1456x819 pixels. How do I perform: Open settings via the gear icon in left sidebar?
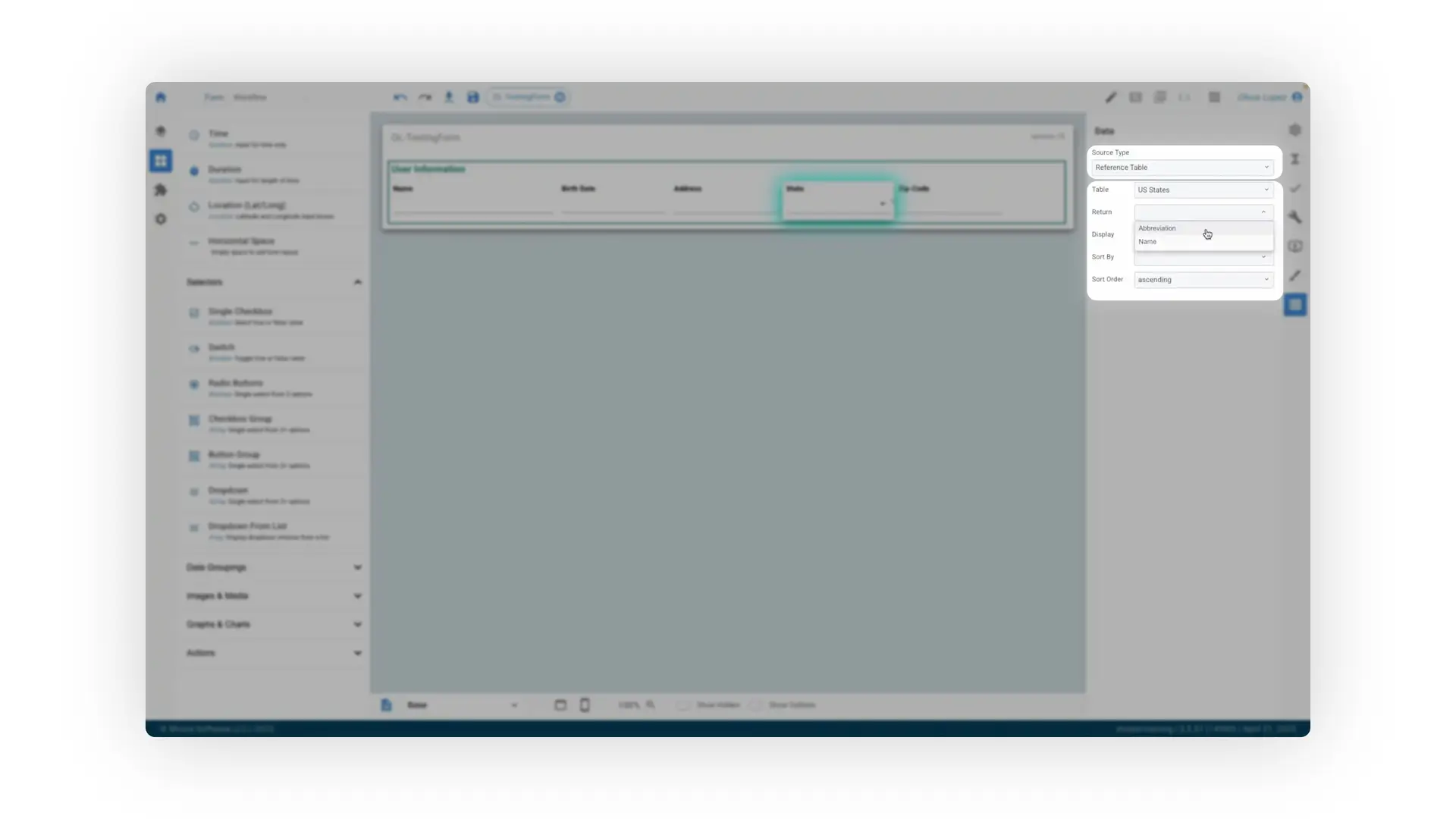161,219
